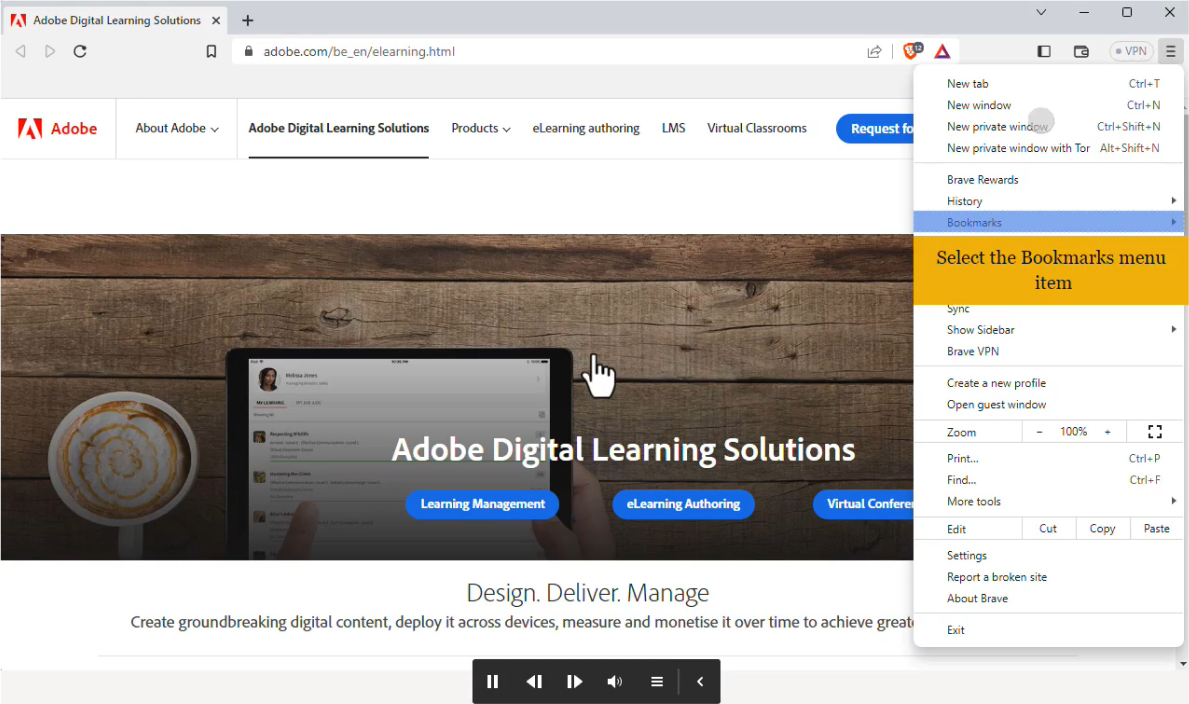Expand the History submenu

(1048, 201)
